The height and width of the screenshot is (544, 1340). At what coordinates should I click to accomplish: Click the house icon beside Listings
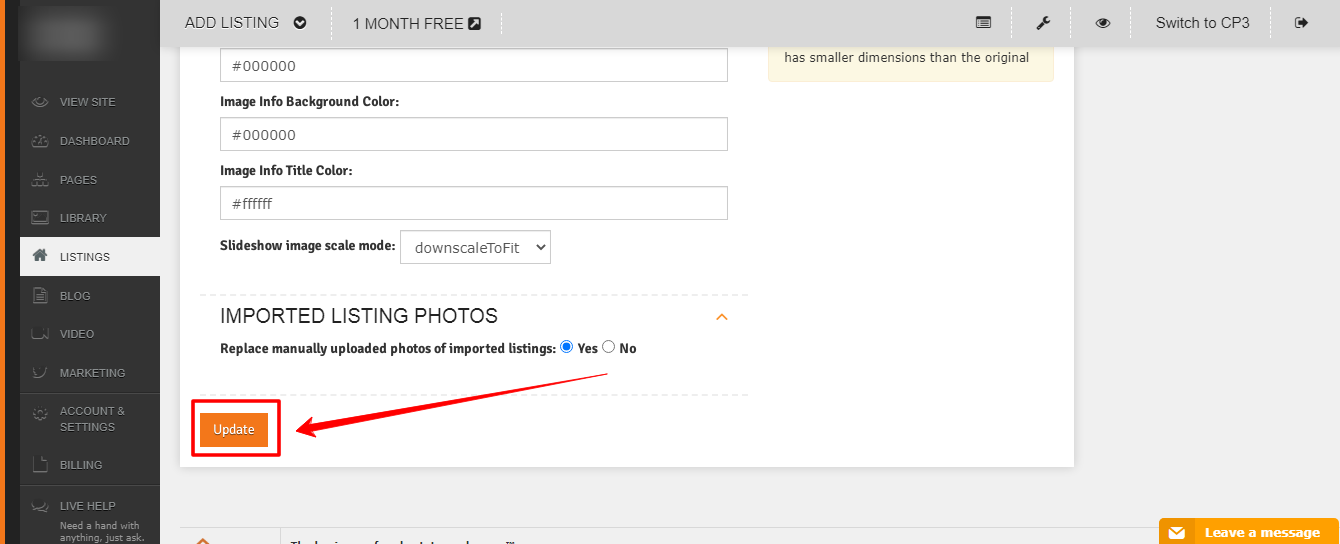click(40, 256)
